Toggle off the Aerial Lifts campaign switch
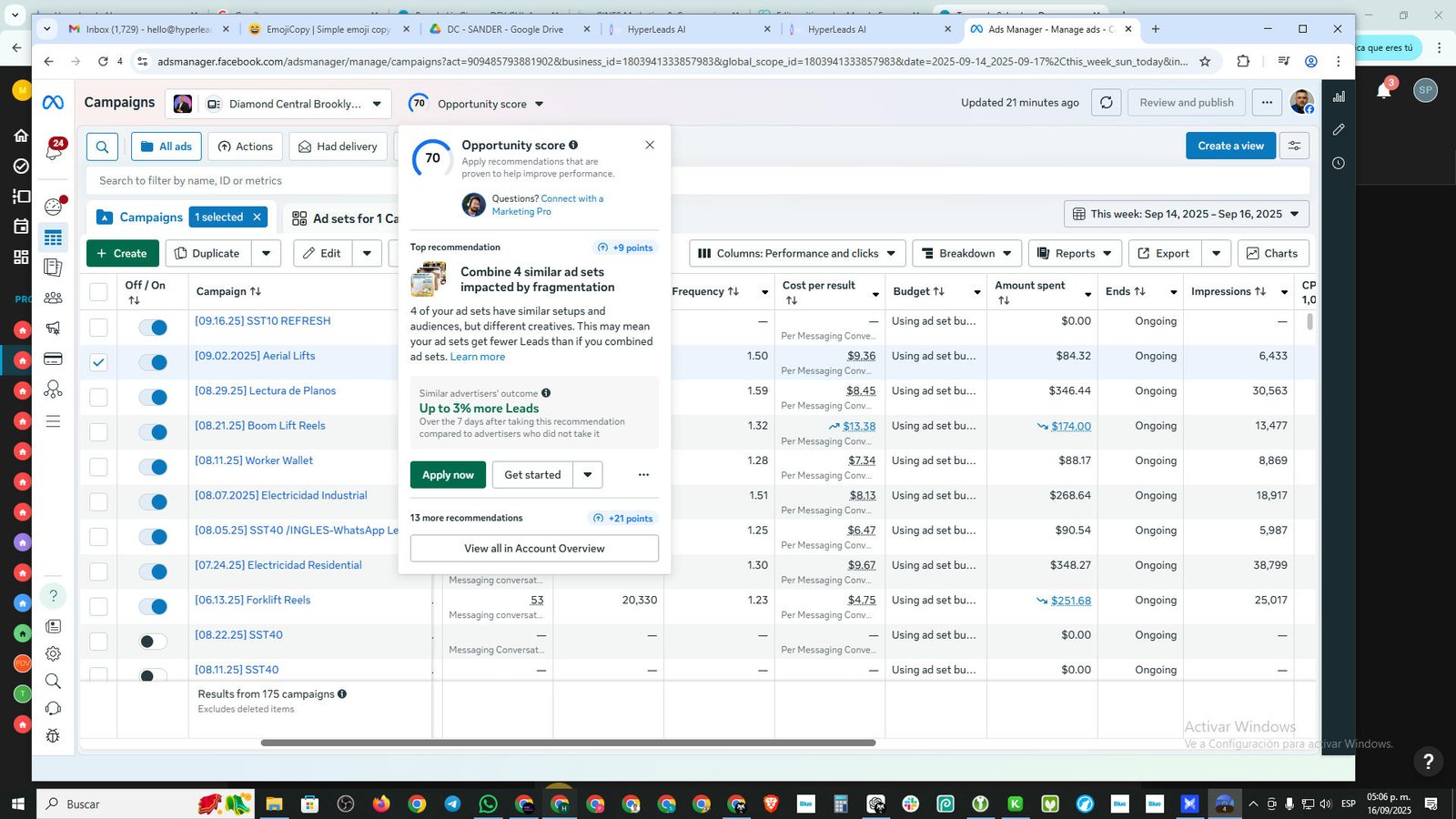The height and width of the screenshot is (819, 1456). pos(153,362)
